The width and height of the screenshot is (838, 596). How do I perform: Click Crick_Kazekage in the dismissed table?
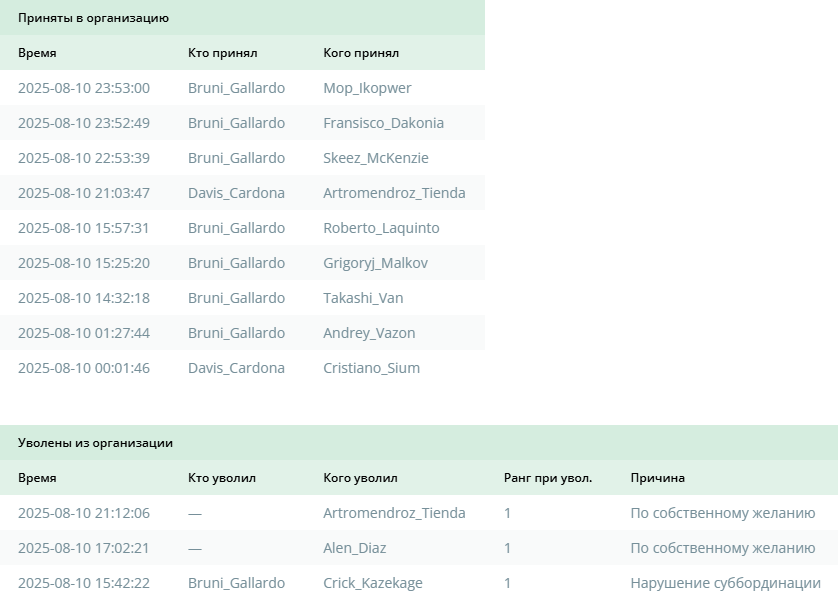(x=373, y=583)
